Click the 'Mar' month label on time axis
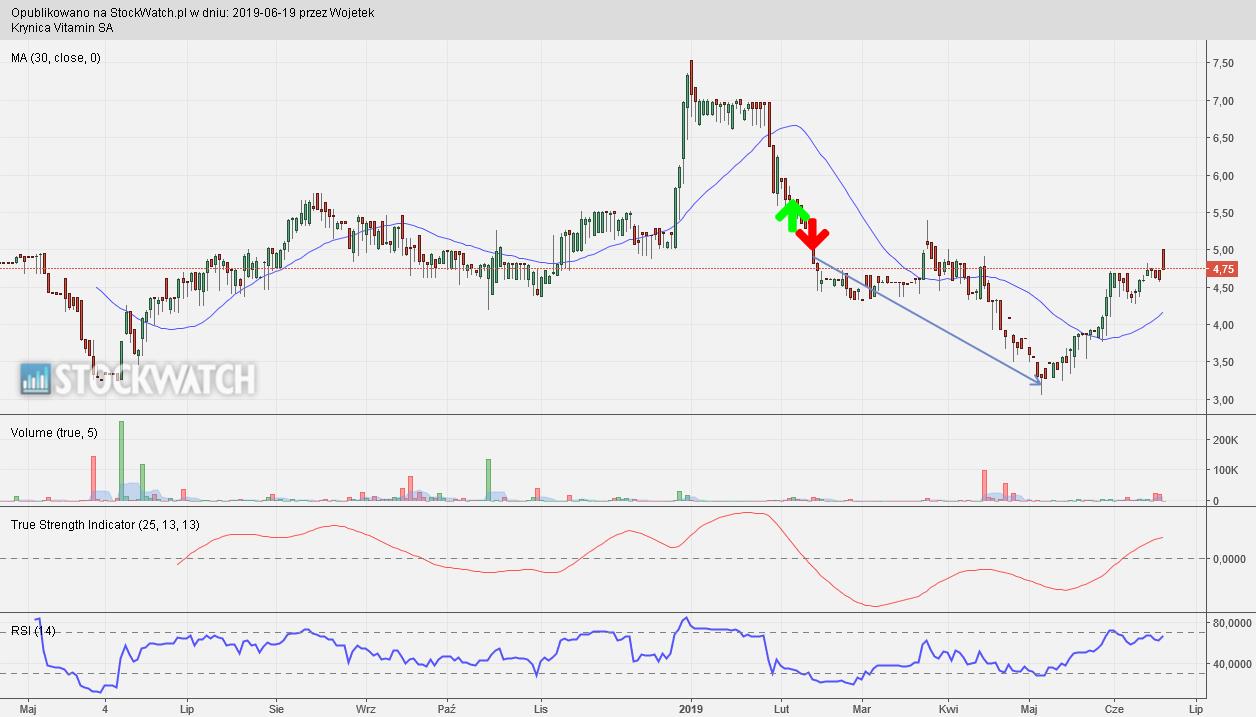 pyautogui.click(x=862, y=707)
